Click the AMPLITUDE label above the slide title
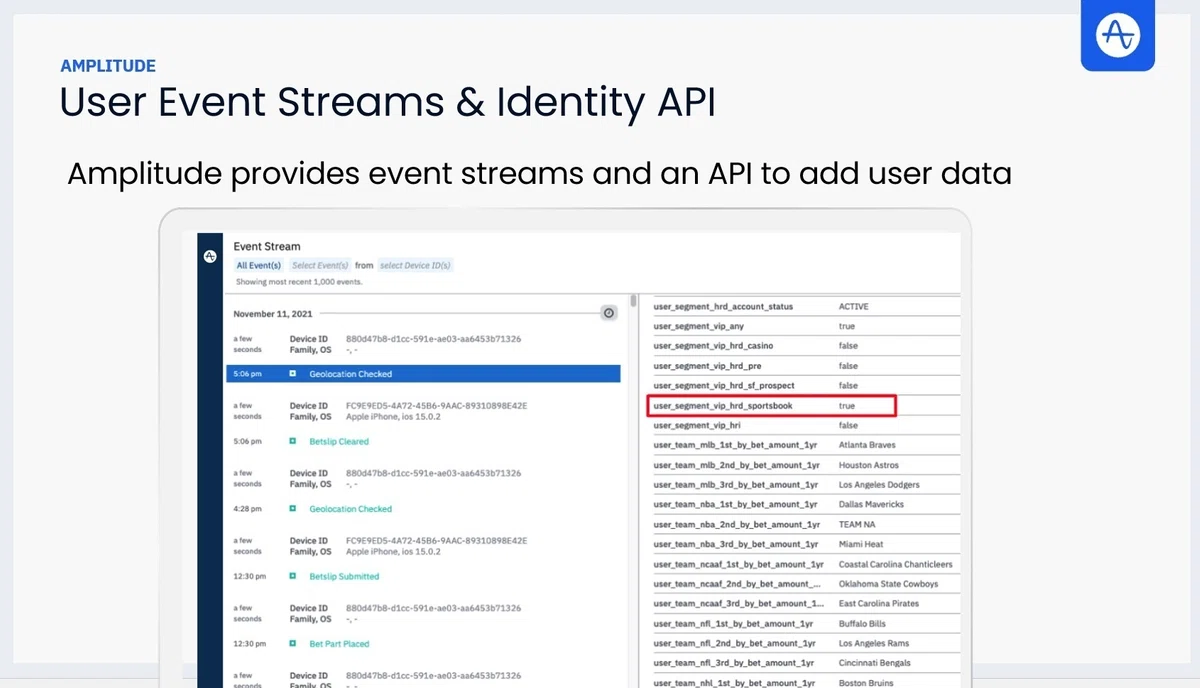Image resolution: width=1200 pixels, height=688 pixels. (108, 66)
